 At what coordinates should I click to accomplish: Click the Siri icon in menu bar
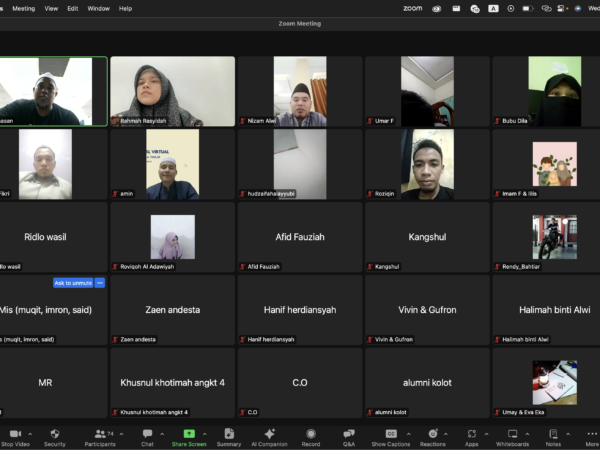(578, 8)
